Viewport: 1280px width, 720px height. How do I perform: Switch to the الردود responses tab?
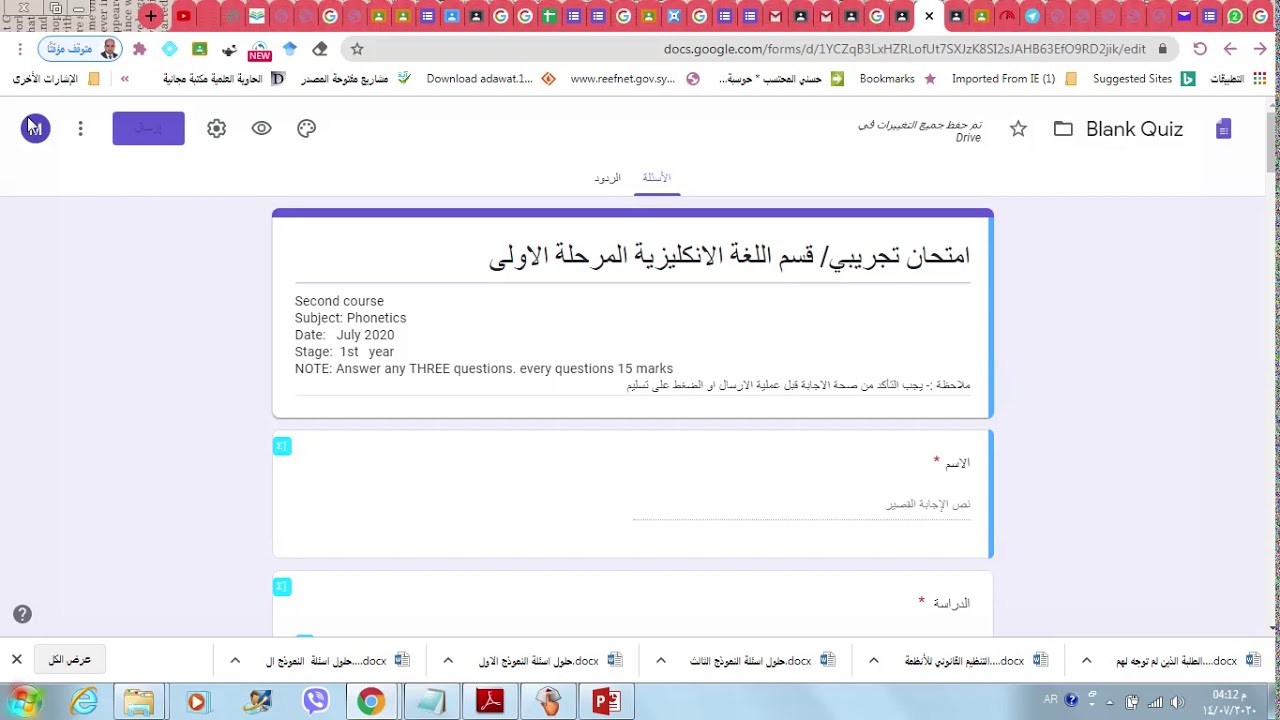tap(607, 178)
